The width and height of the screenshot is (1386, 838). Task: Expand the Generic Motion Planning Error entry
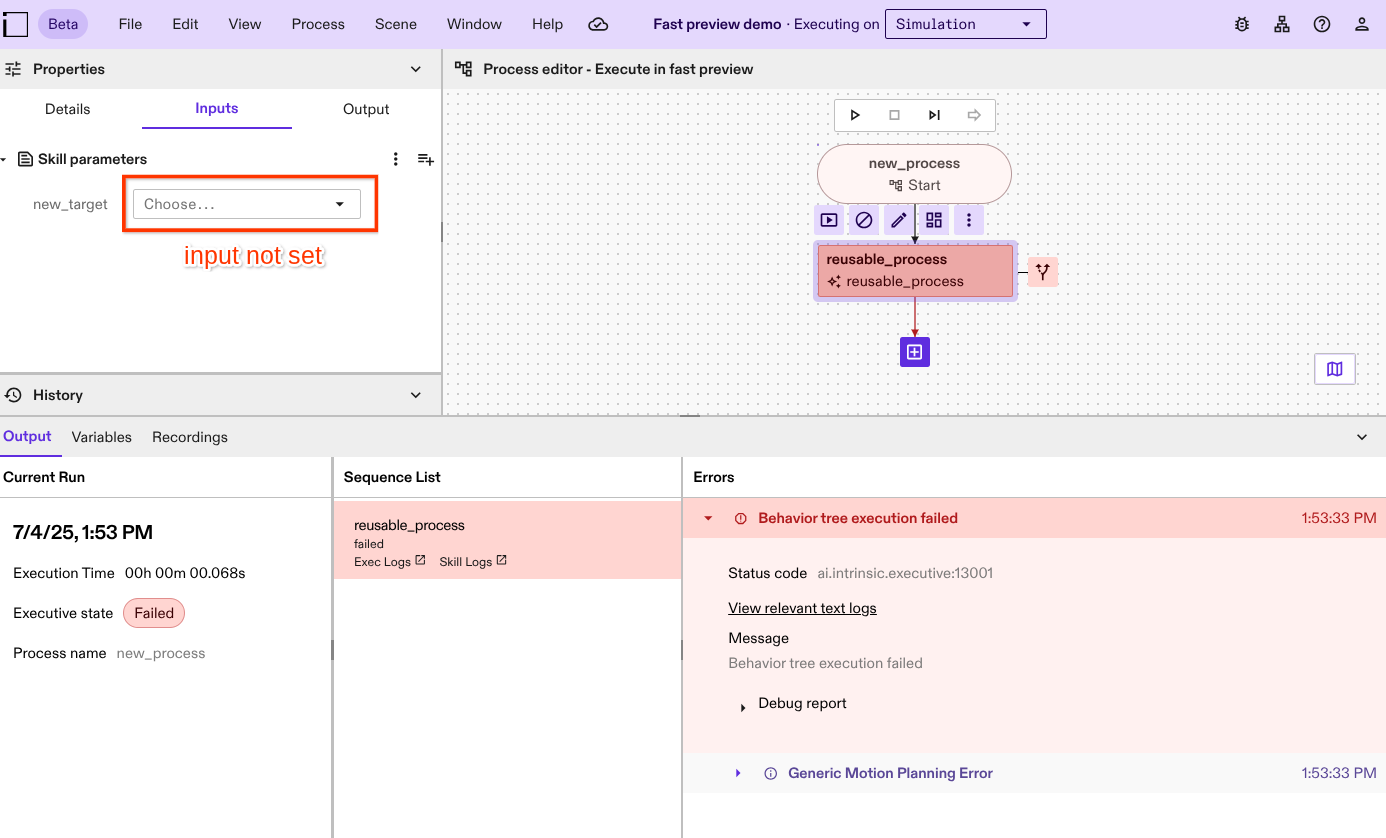(x=738, y=772)
